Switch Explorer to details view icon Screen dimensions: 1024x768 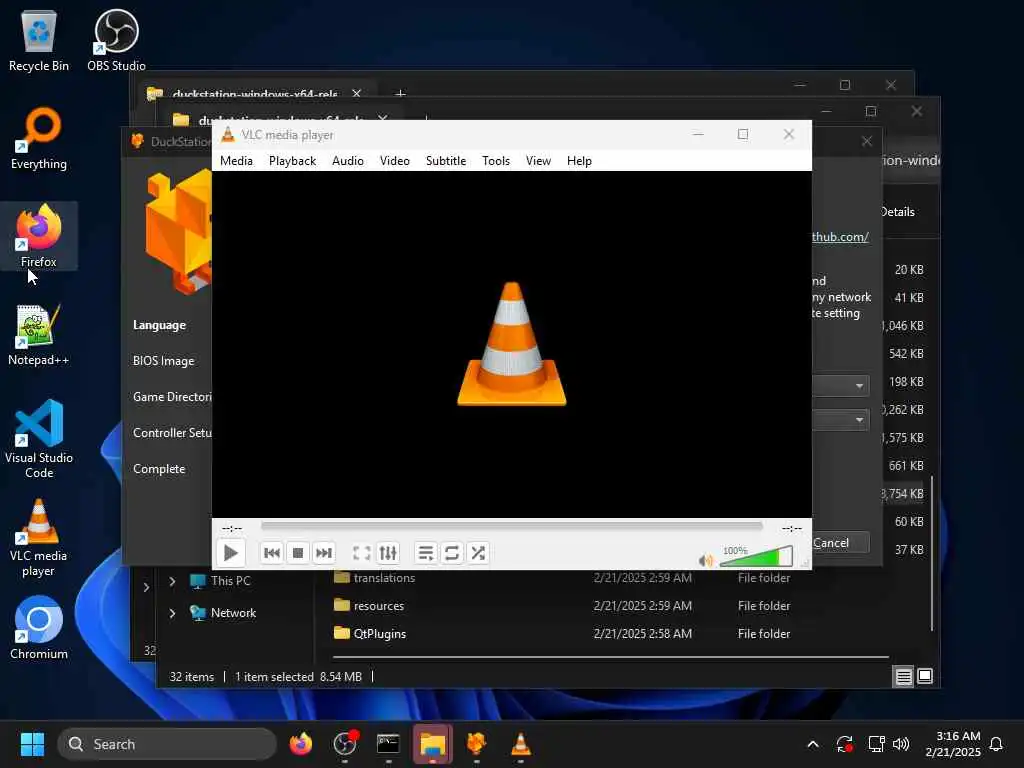pyautogui.click(x=903, y=677)
